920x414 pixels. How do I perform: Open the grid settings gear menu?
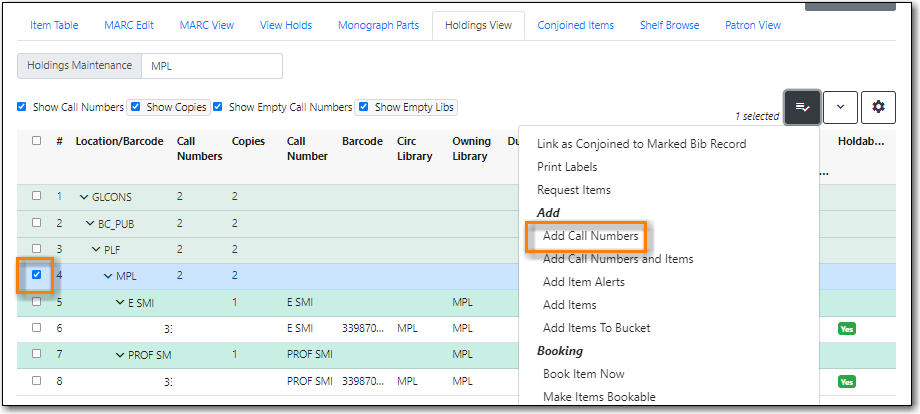pyautogui.click(x=878, y=107)
